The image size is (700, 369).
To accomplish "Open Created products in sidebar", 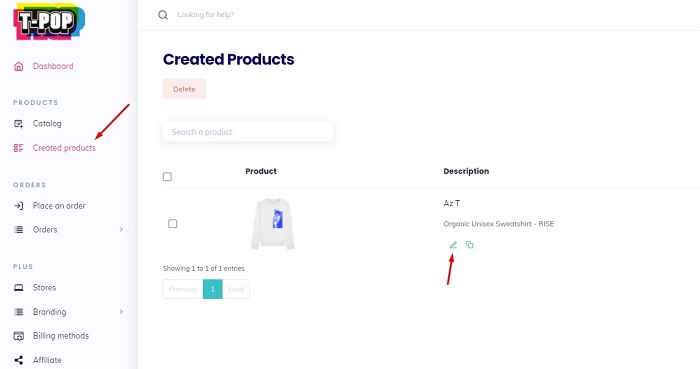I will pyautogui.click(x=64, y=148).
